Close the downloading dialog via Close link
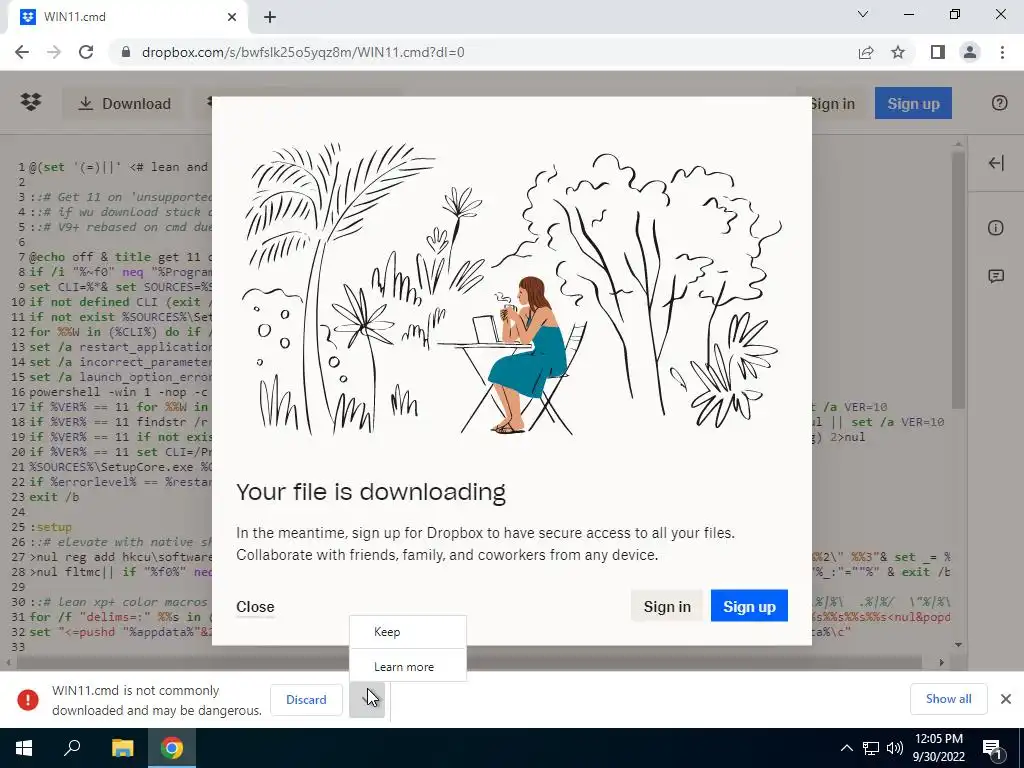 point(255,607)
